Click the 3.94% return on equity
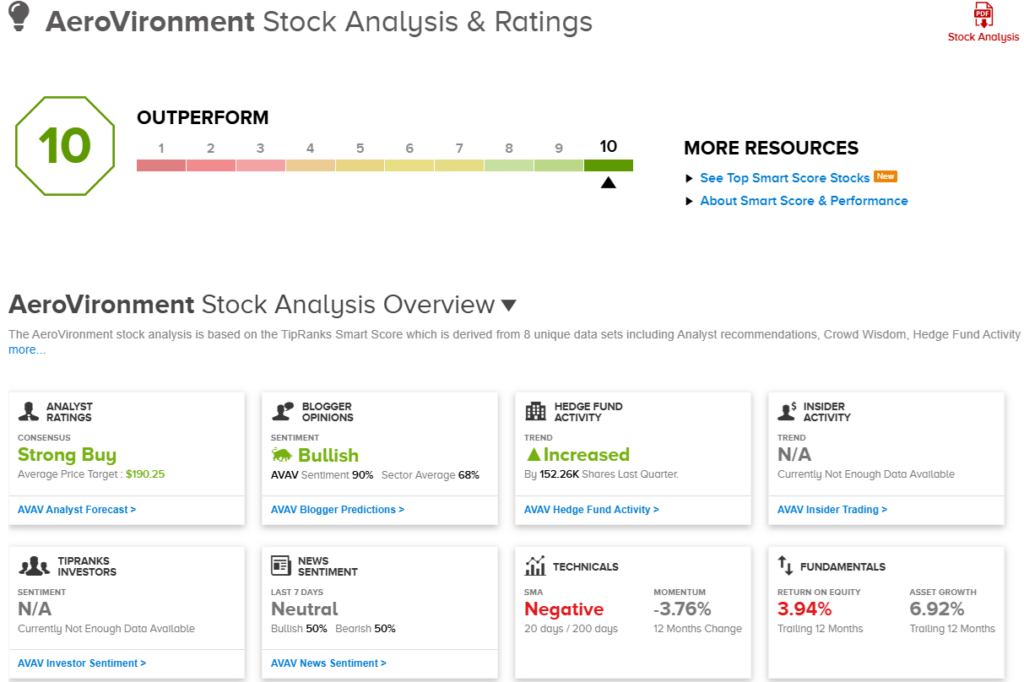The height and width of the screenshot is (682, 1024). pos(805,609)
